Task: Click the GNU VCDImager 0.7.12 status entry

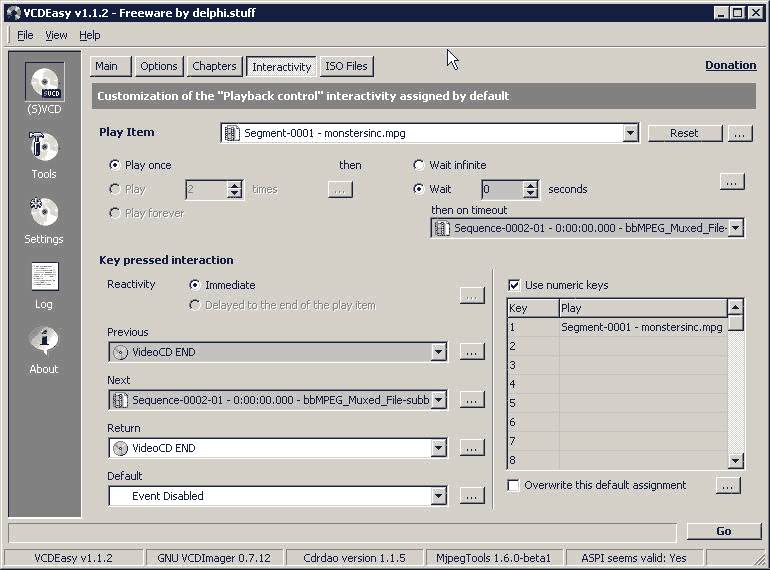Action: coord(214,558)
